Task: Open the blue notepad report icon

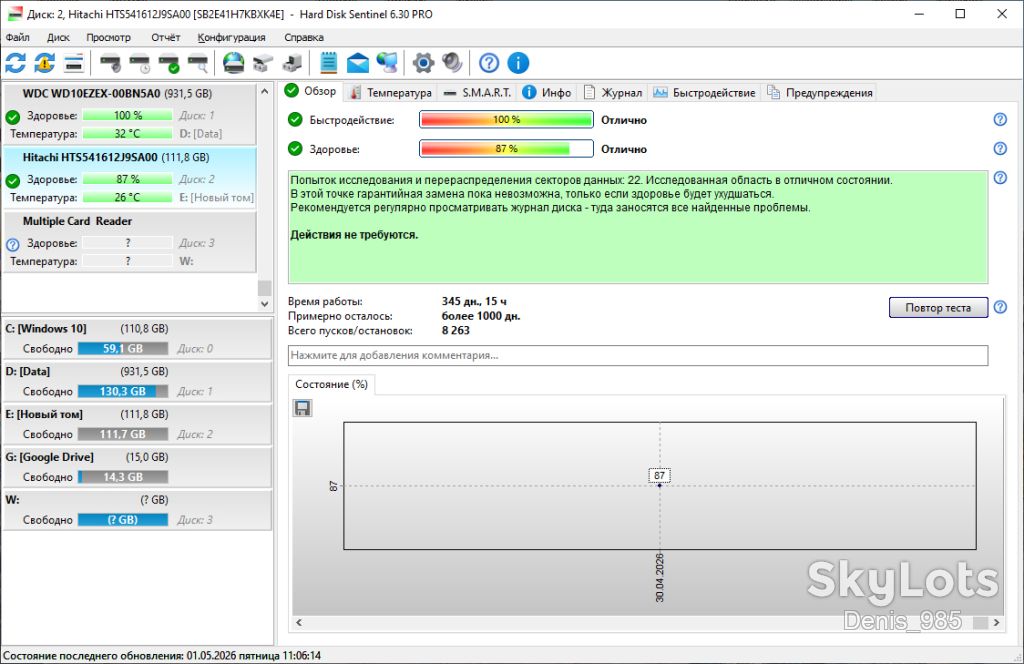Action: pyautogui.click(x=328, y=63)
